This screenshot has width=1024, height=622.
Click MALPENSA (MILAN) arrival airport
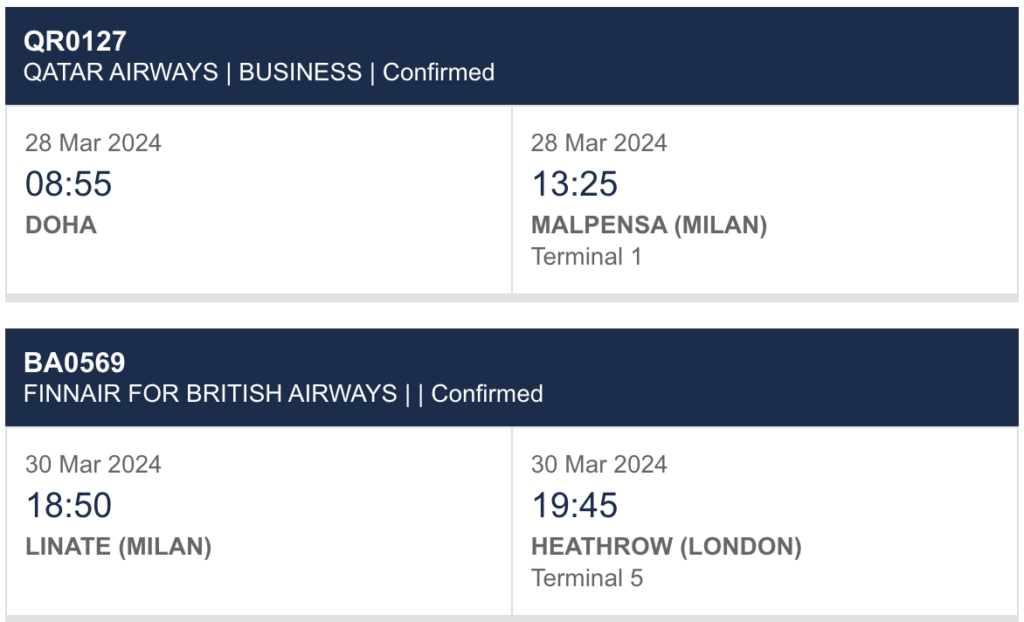point(649,225)
